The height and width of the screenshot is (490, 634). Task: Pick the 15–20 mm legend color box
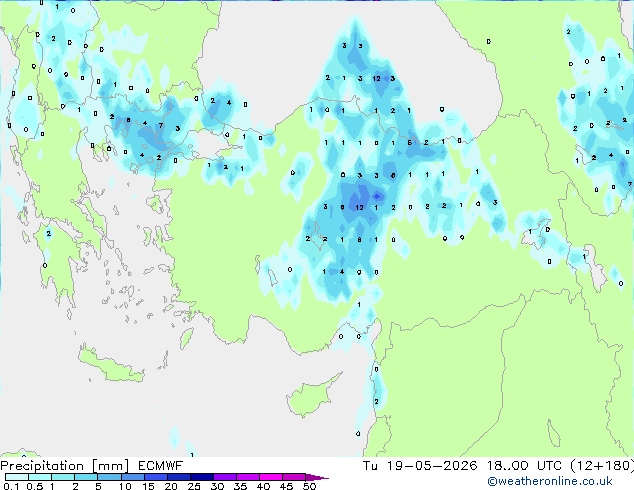(x=155, y=477)
